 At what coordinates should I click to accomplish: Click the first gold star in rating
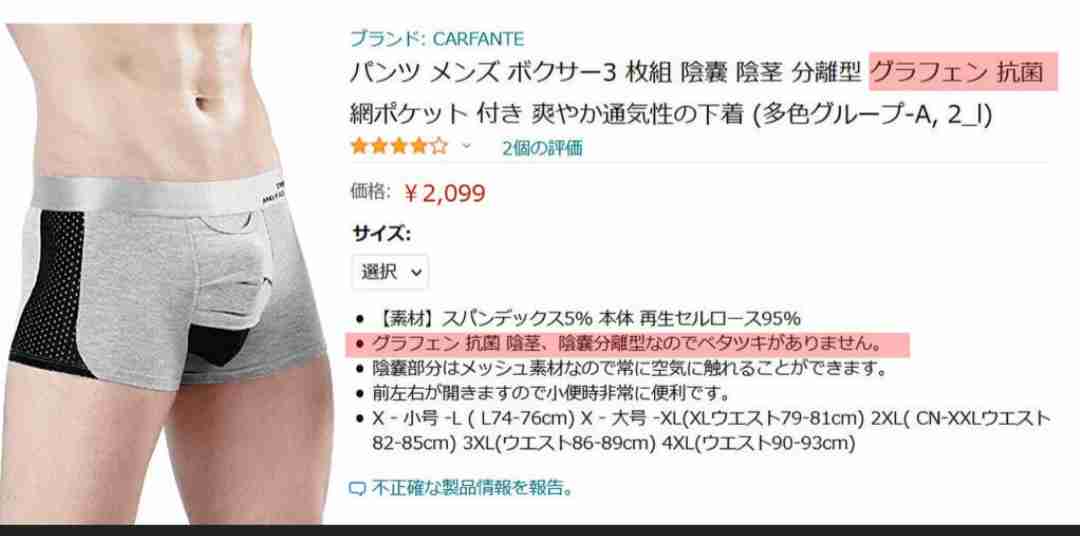coord(360,147)
